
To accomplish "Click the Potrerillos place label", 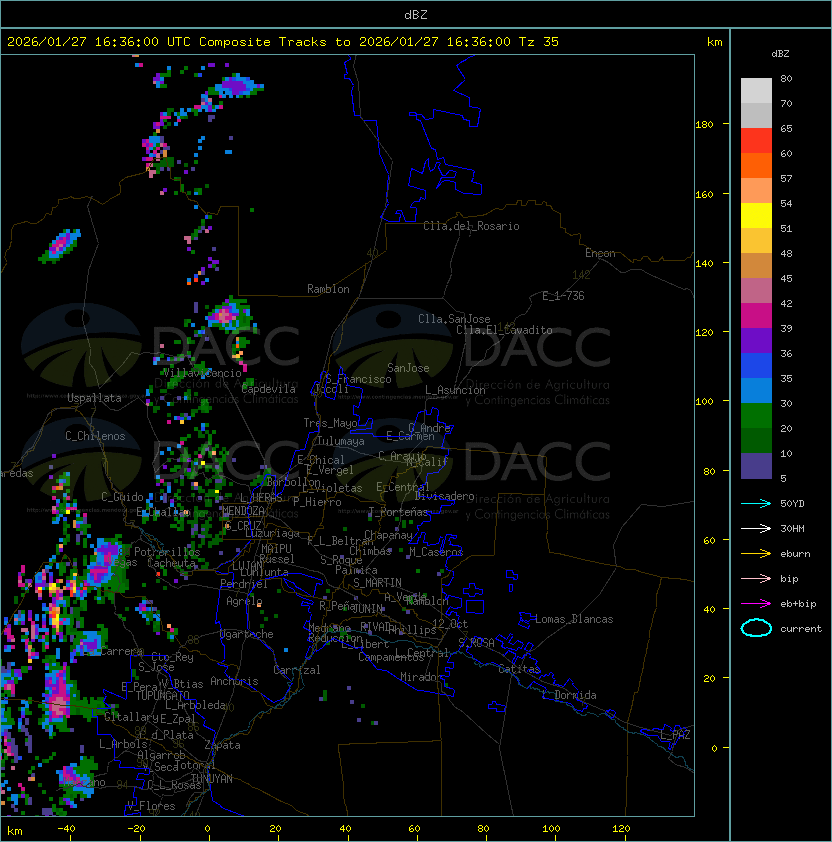I will (x=167, y=552).
